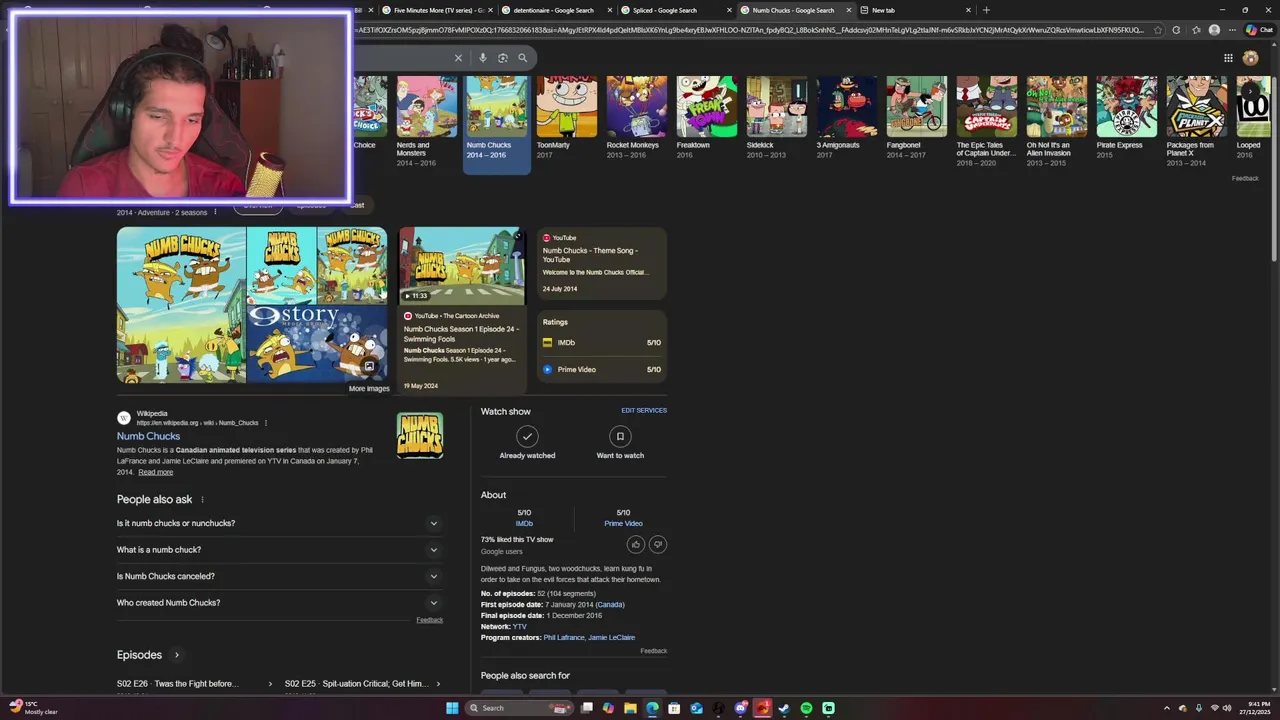The image size is (1280, 720).
Task: Click EDIT SERVICES link
Action: pos(644,410)
